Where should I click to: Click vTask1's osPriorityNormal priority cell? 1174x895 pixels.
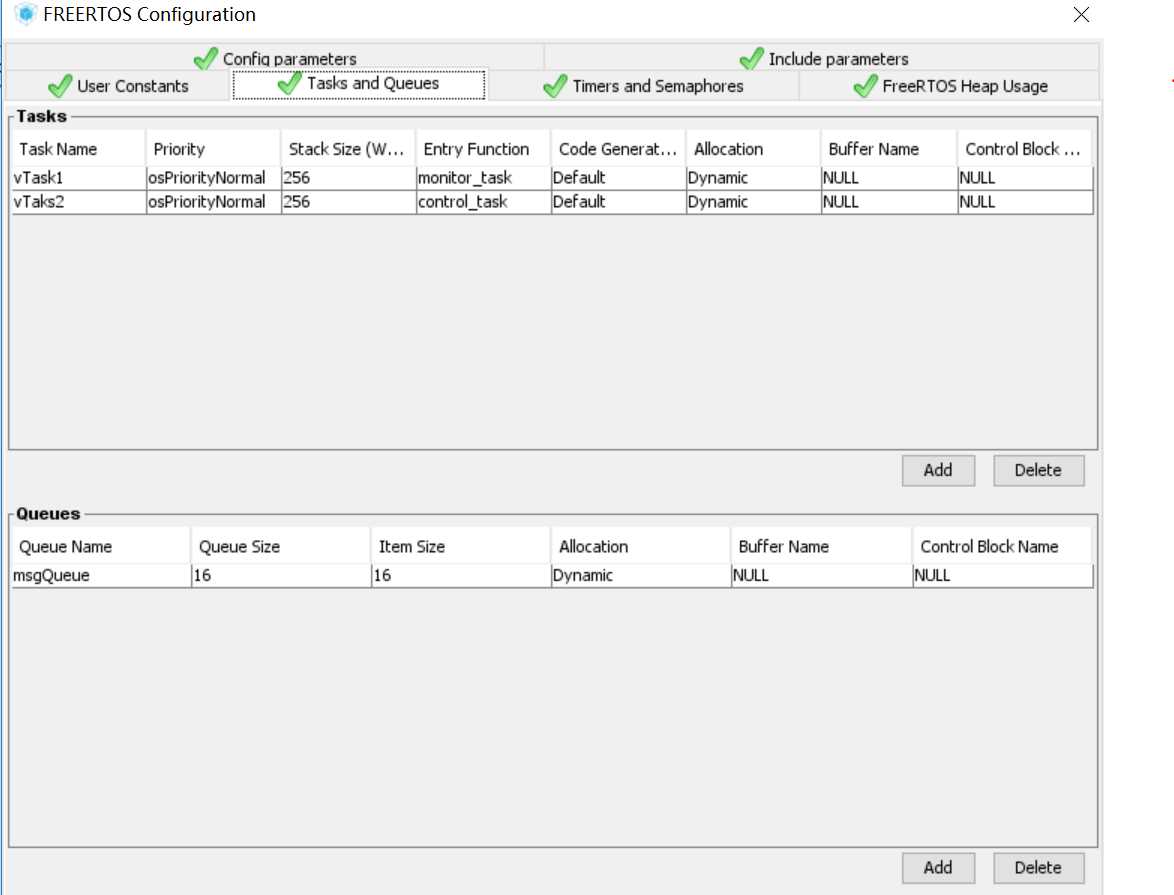click(x=213, y=178)
